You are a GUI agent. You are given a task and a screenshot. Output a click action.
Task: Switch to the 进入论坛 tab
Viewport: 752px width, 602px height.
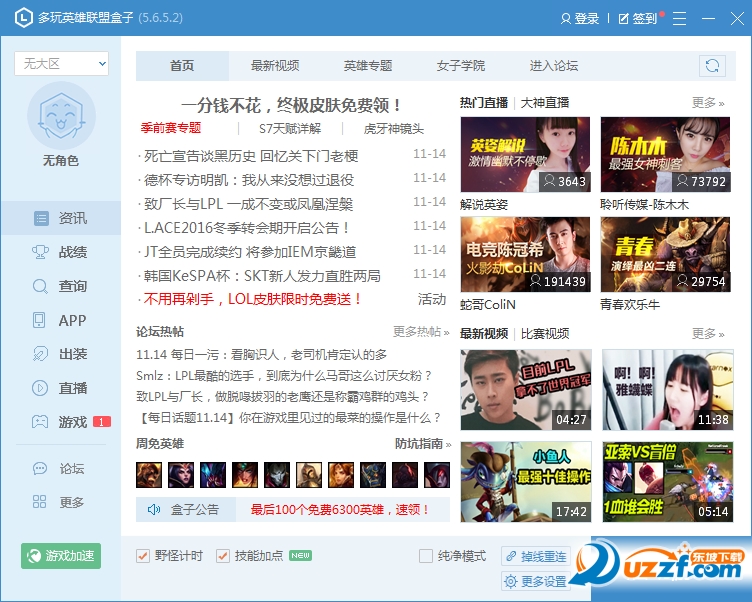coord(553,66)
